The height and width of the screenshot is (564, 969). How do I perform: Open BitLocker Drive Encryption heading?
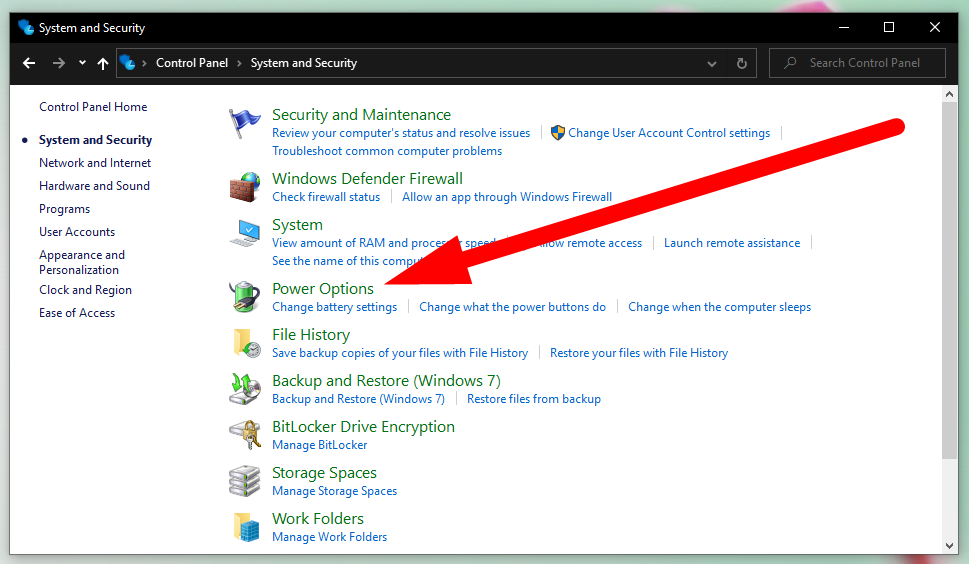pyautogui.click(x=363, y=427)
